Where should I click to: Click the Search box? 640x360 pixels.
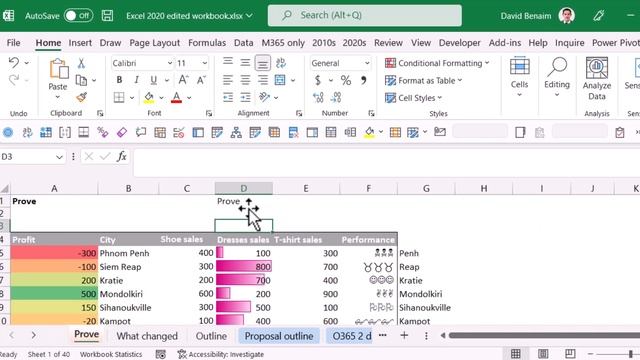tap(364, 16)
